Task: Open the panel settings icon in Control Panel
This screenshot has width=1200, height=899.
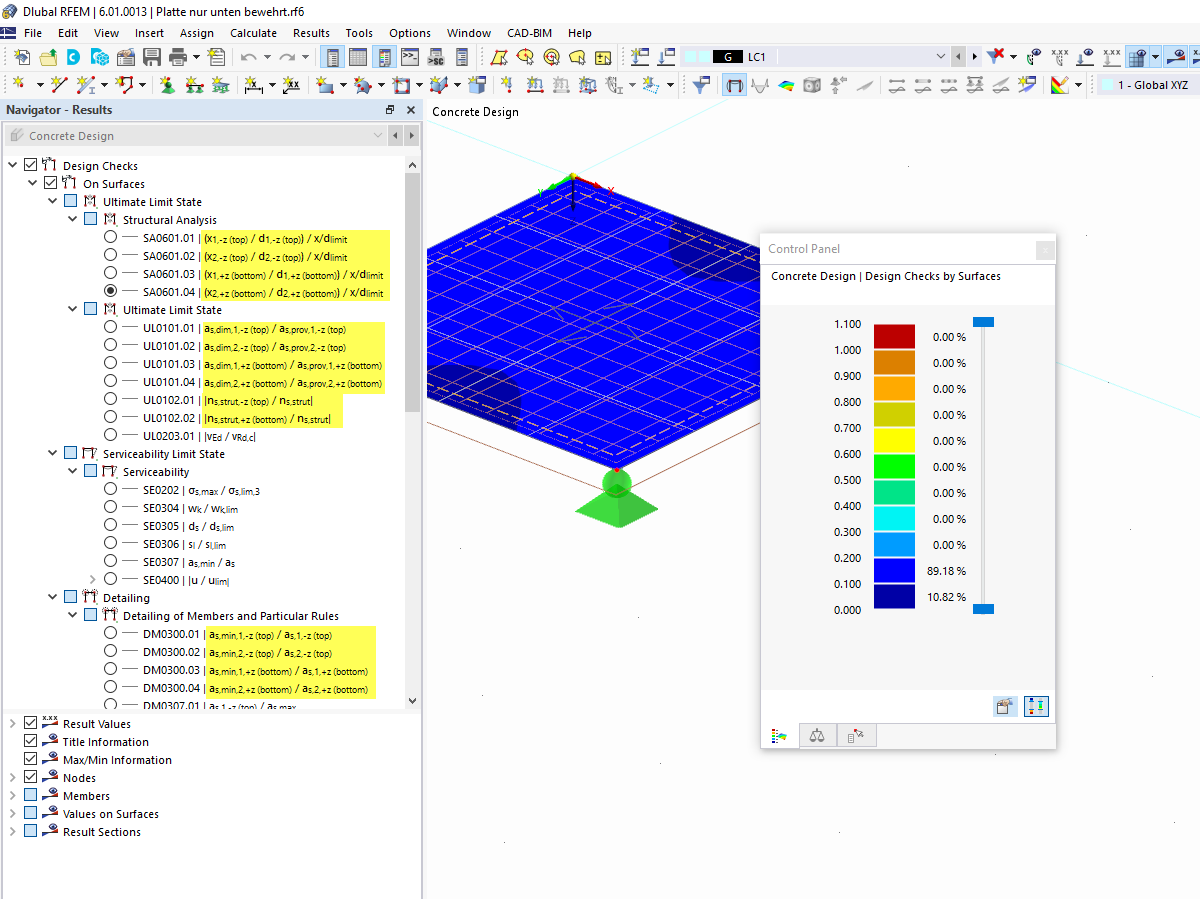Action: (x=1005, y=706)
